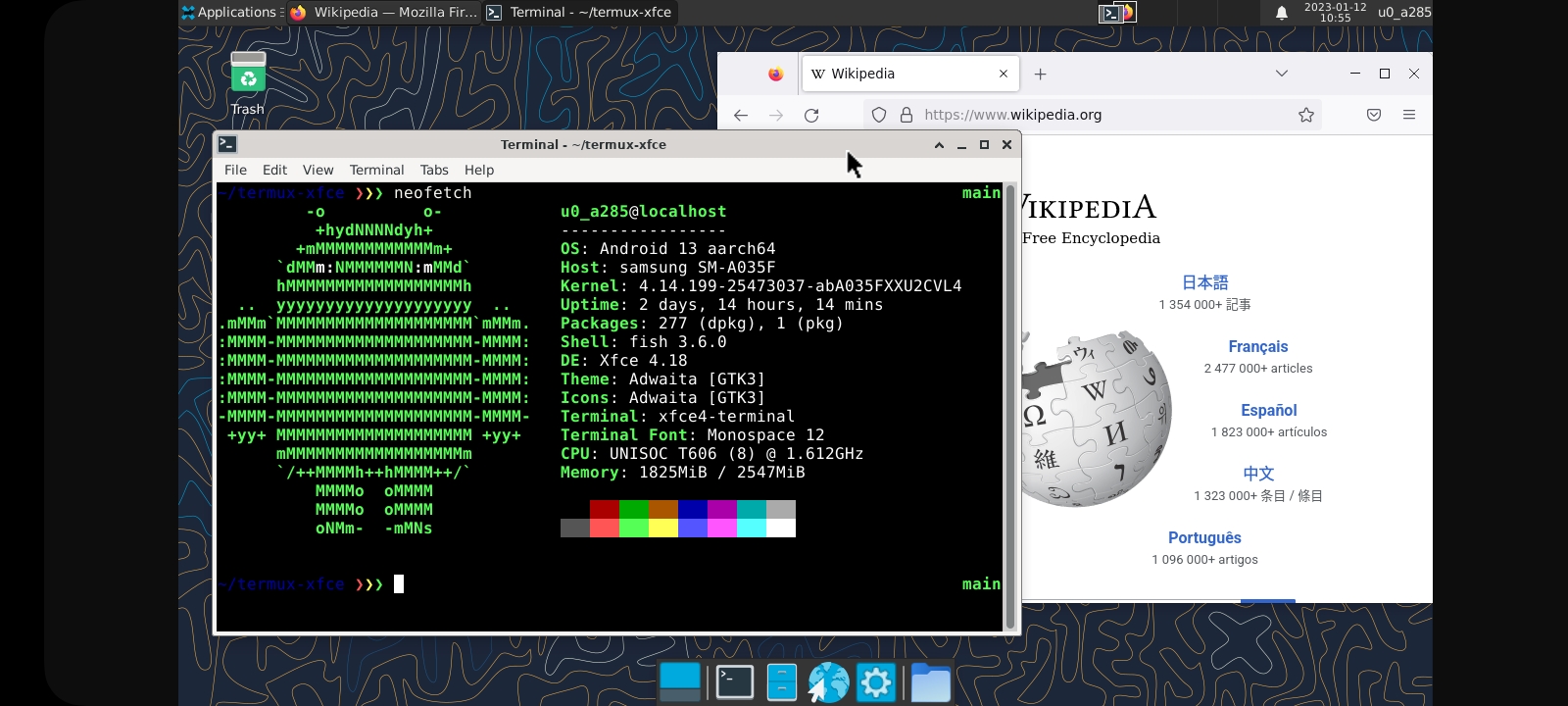Click the 'Uptime: 2 days' line

point(721,305)
